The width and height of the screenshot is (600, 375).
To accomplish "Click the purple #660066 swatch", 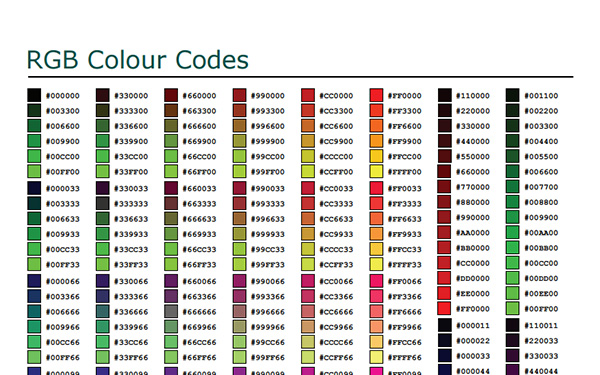I will [x=171, y=281].
